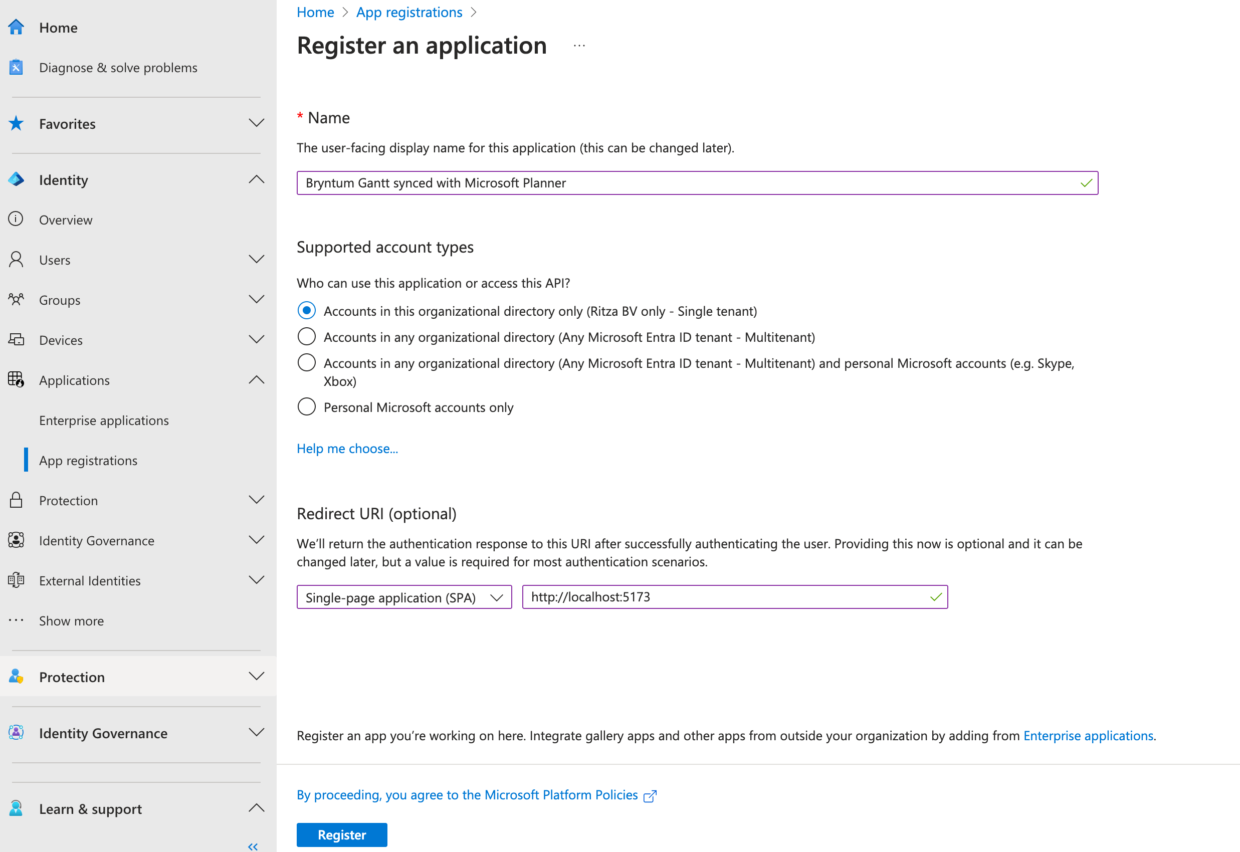
Task: Click the Redirect URI input field
Action: (735, 596)
